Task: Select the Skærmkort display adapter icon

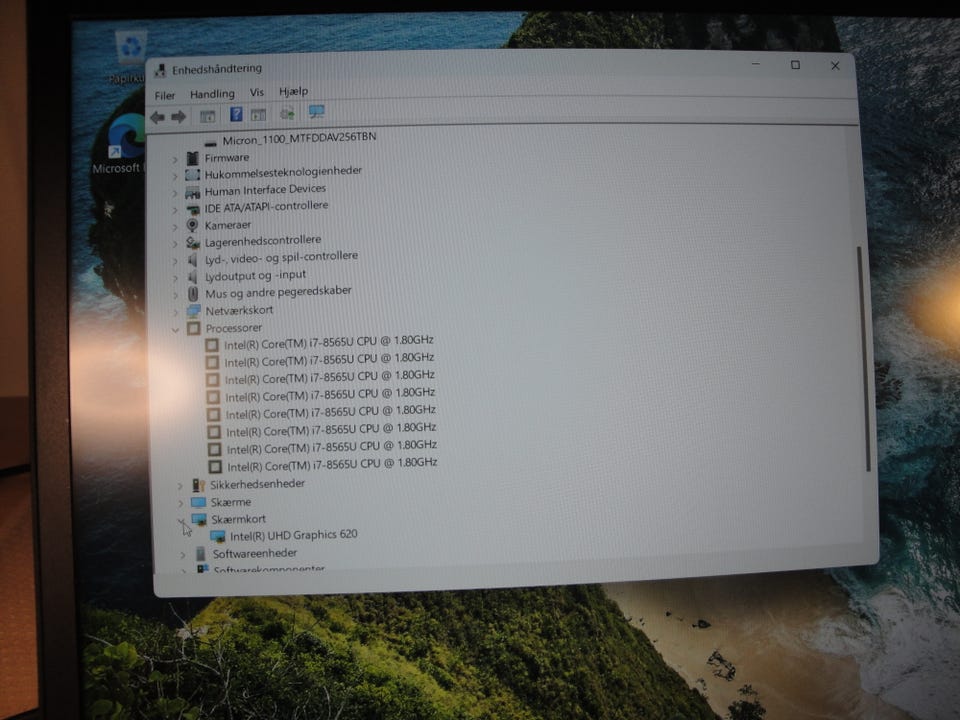Action: tap(199, 519)
